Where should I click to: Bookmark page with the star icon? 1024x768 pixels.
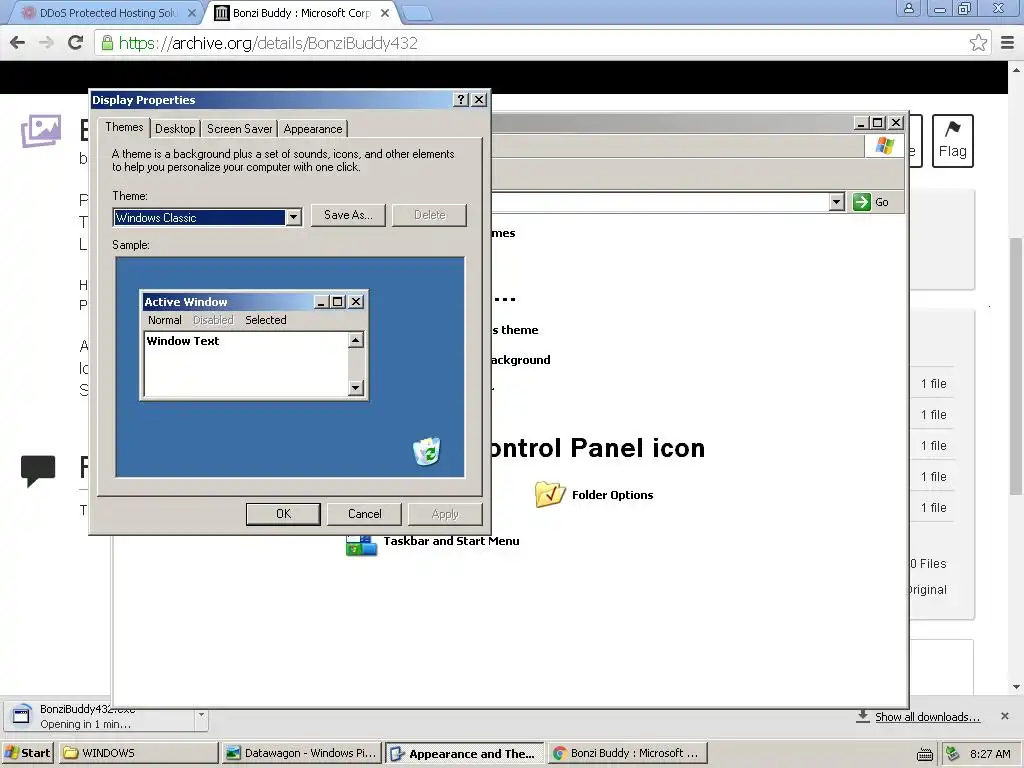978,43
